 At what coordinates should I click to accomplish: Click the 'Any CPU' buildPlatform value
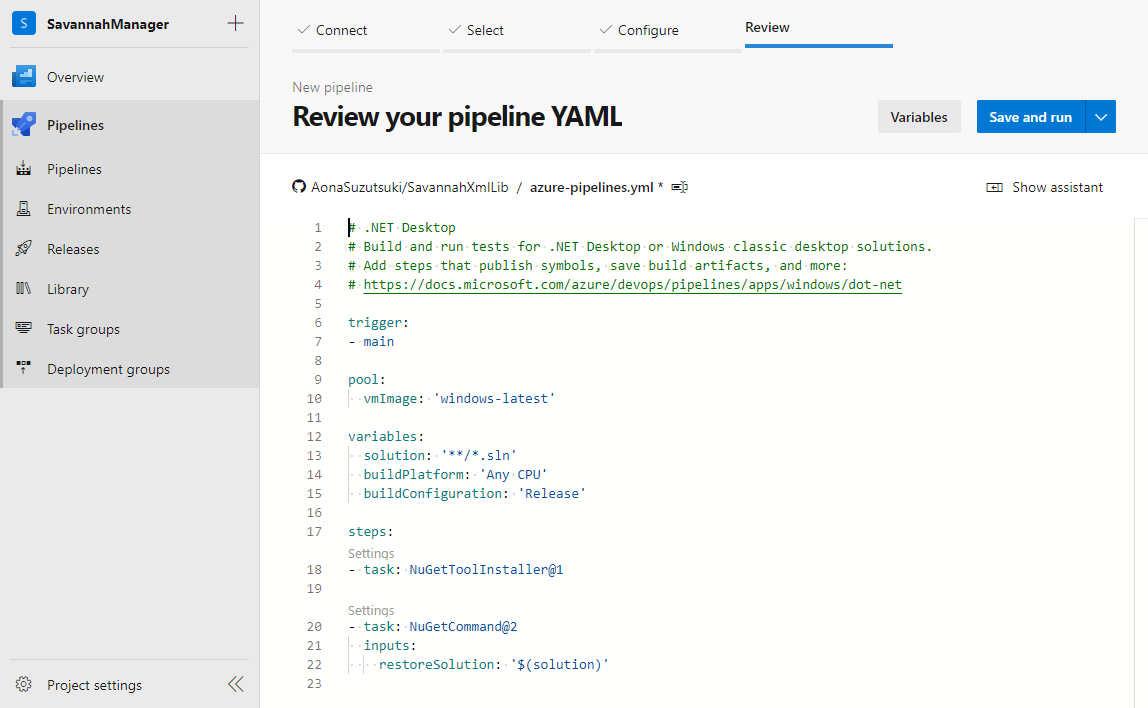(513, 474)
